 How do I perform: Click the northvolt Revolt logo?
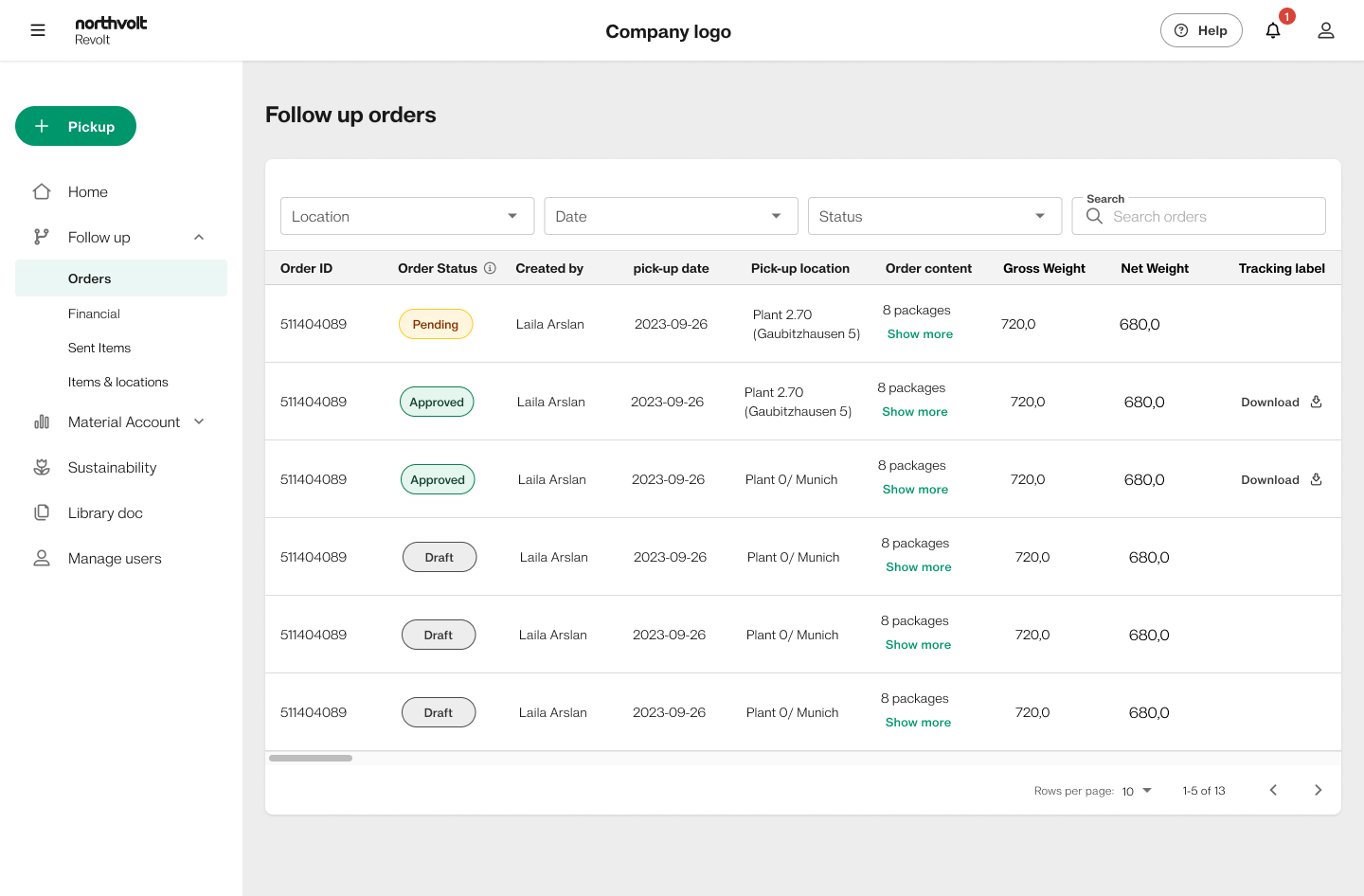tap(111, 30)
